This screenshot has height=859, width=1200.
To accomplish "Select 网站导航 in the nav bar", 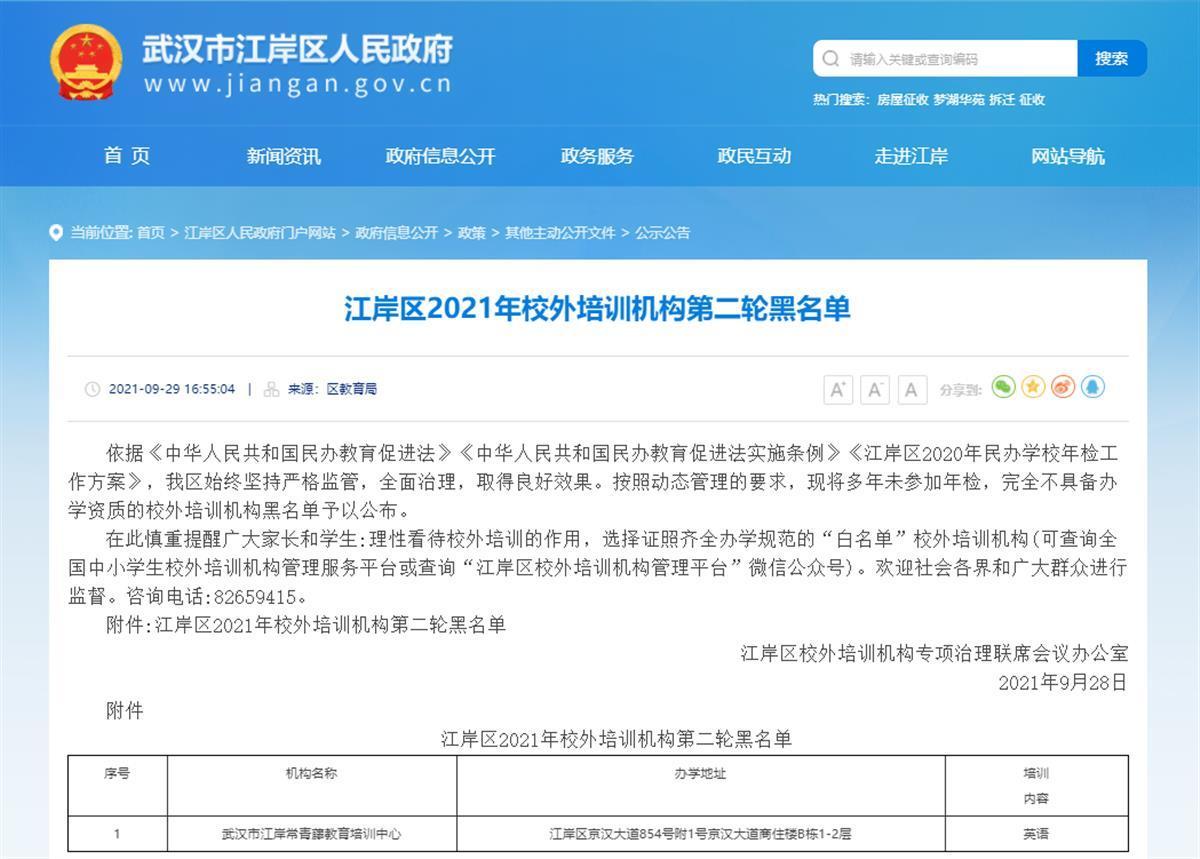I will 1068,156.
